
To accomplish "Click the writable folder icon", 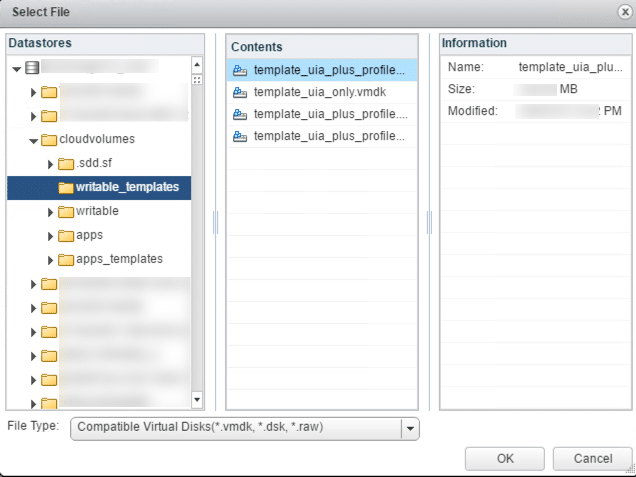I will tap(67, 212).
